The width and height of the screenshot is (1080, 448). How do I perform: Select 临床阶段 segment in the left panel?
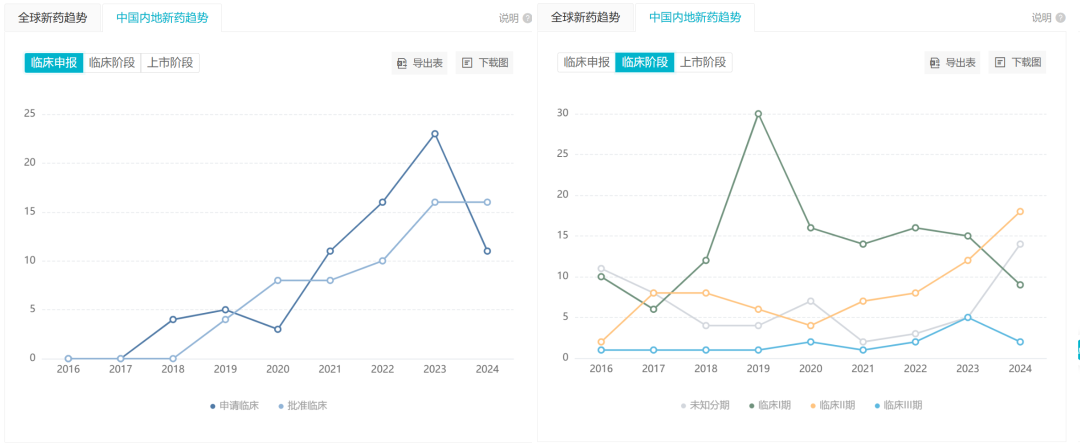tap(112, 63)
